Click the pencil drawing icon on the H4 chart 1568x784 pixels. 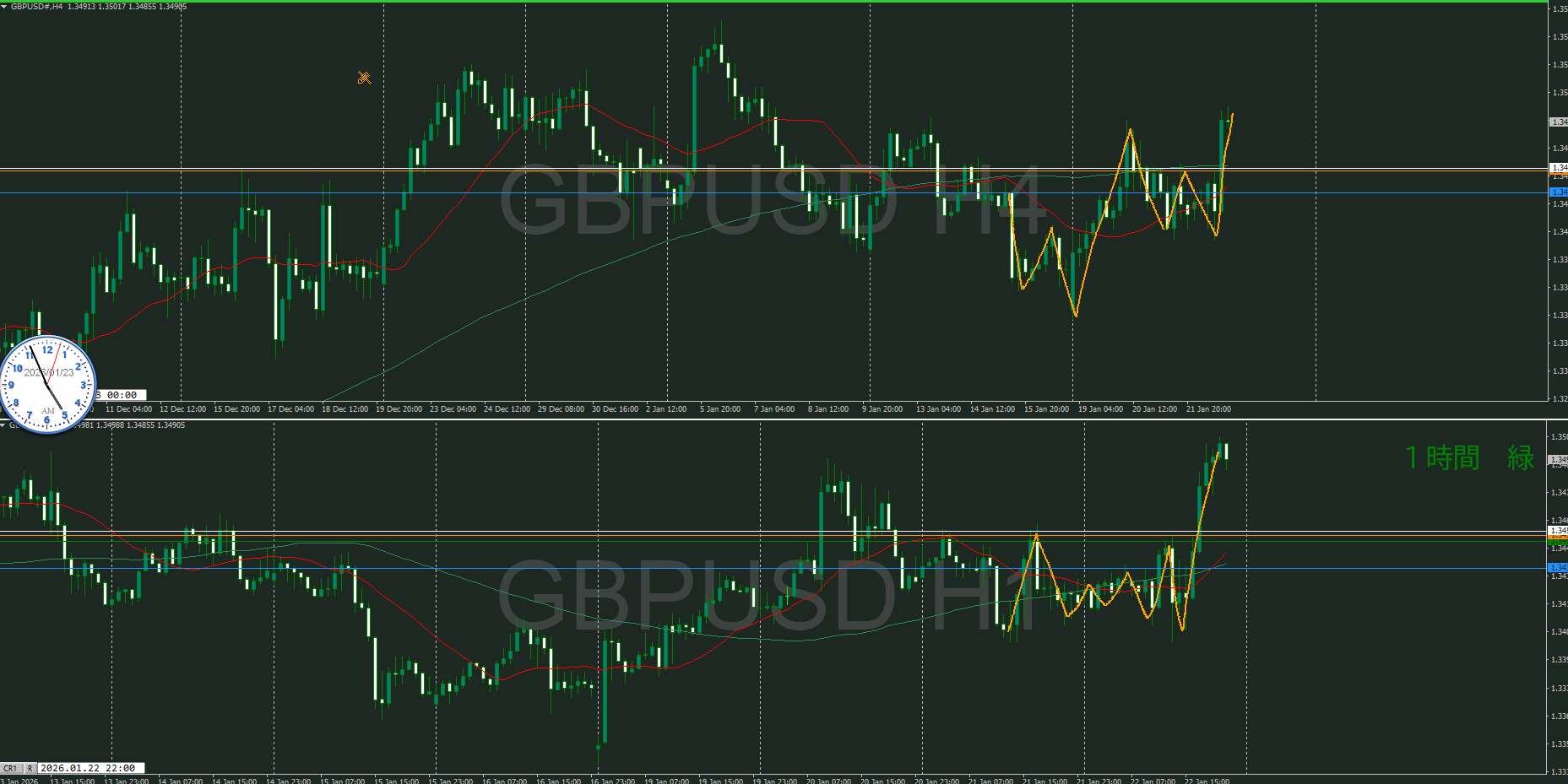tap(364, 78)
